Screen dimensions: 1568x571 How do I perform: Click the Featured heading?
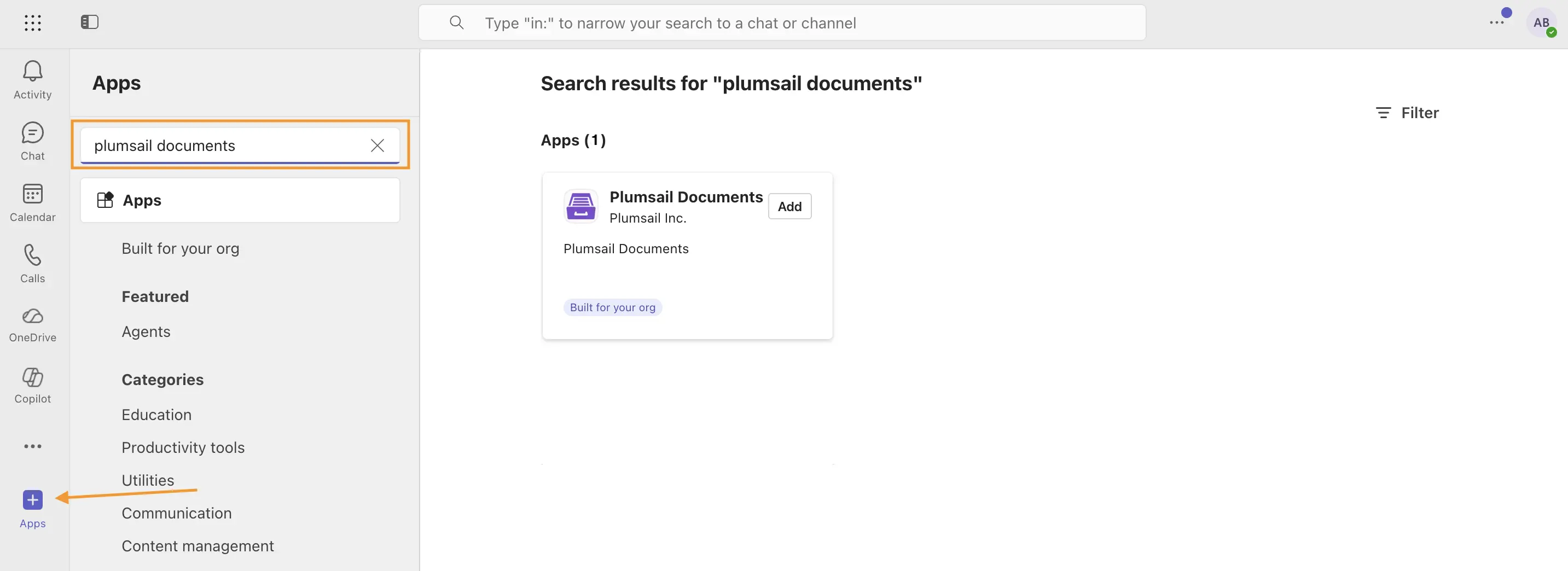click(x=155, y=296)
